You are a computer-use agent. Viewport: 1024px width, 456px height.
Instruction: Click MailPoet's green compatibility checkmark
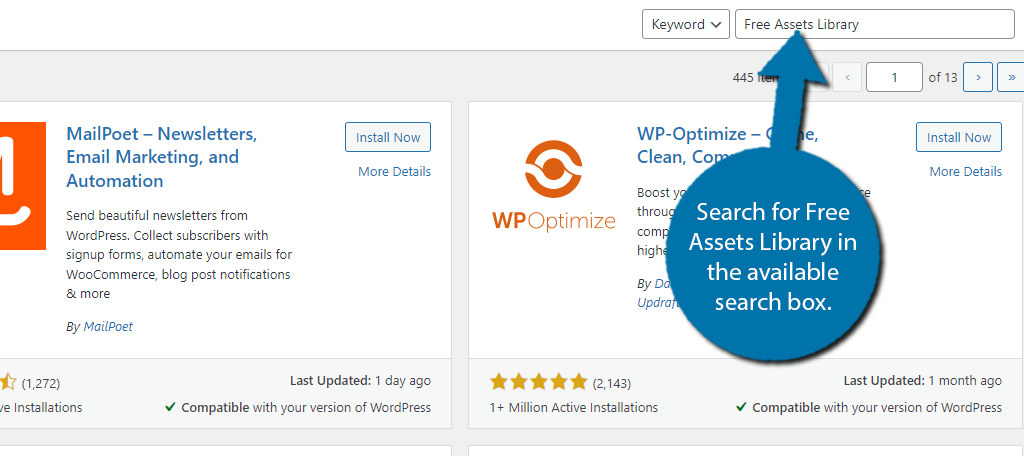tap(170, 407)
